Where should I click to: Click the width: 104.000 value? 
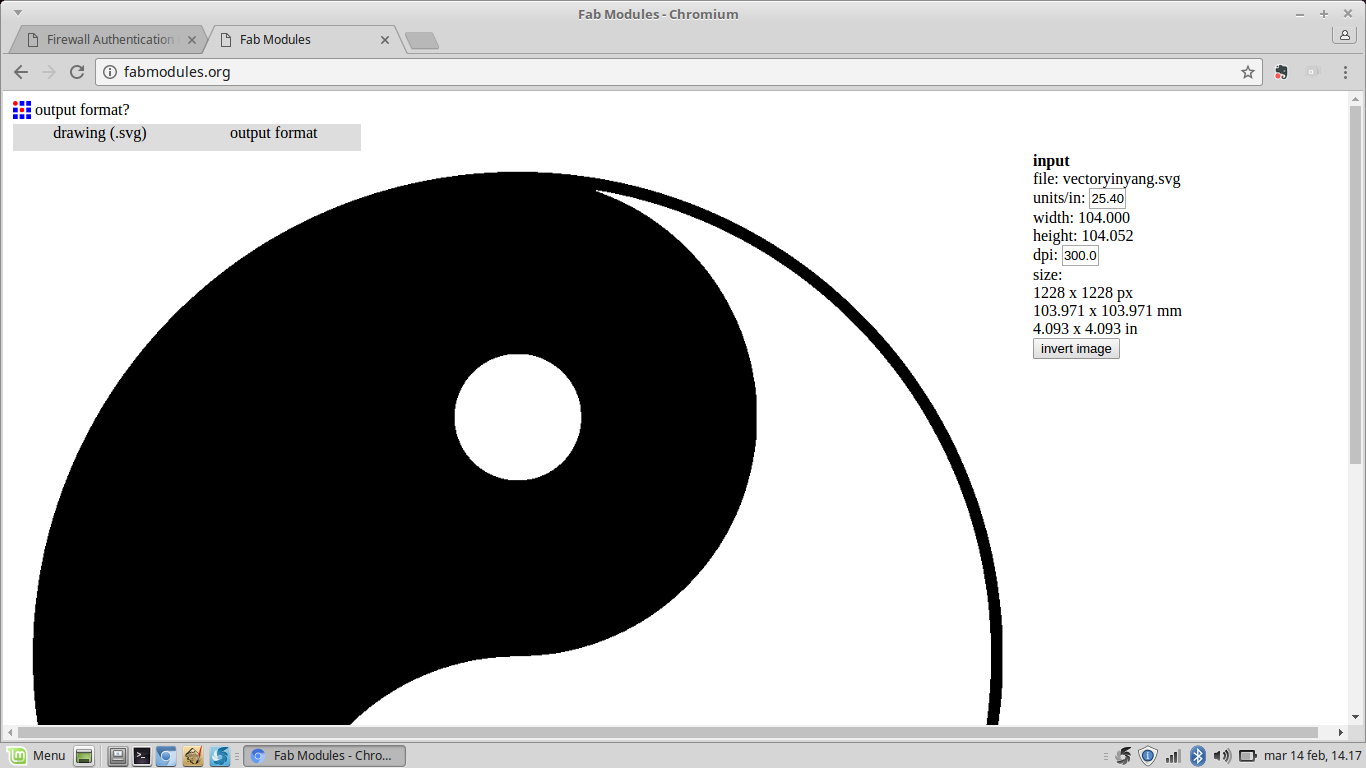click(1082, 218)
